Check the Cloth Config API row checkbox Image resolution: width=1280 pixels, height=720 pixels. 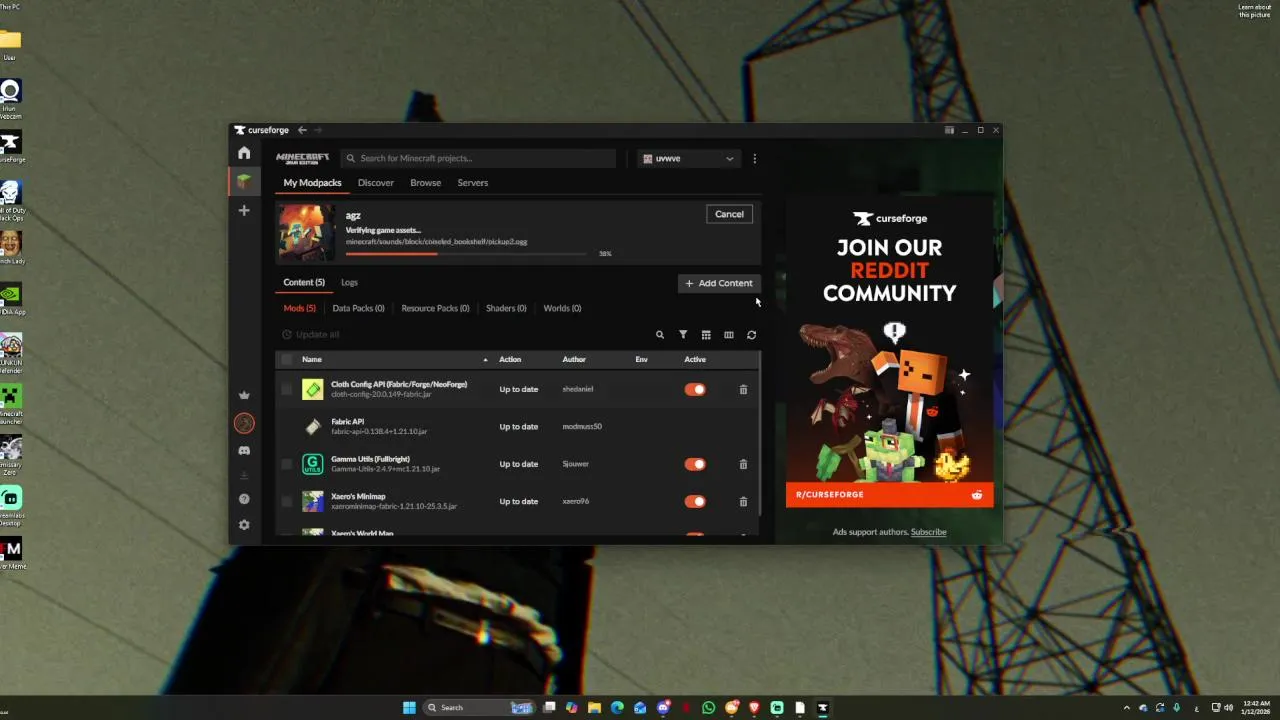[287, 389]
